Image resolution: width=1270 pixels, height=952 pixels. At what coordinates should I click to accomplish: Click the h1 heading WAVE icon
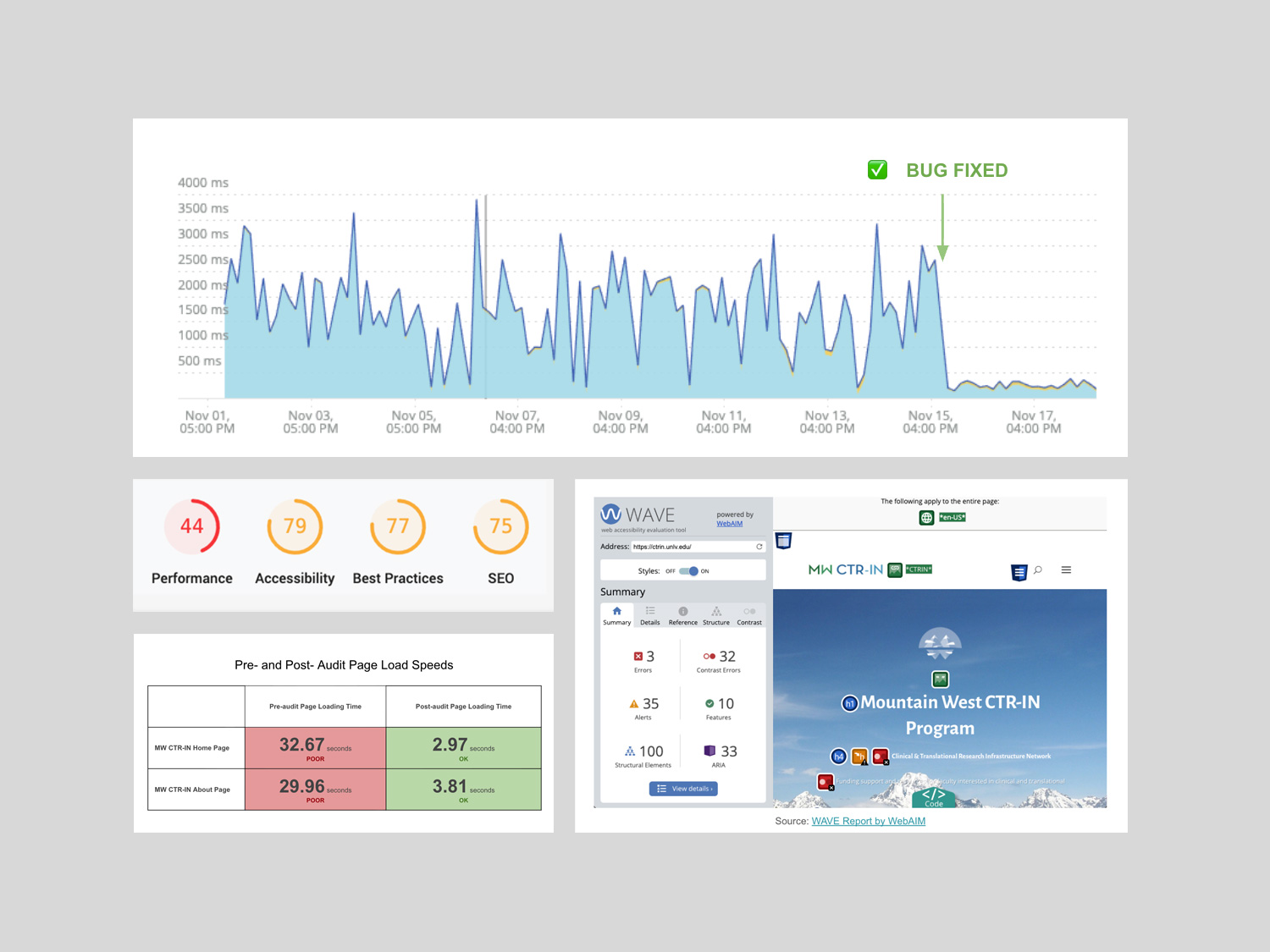850,703
